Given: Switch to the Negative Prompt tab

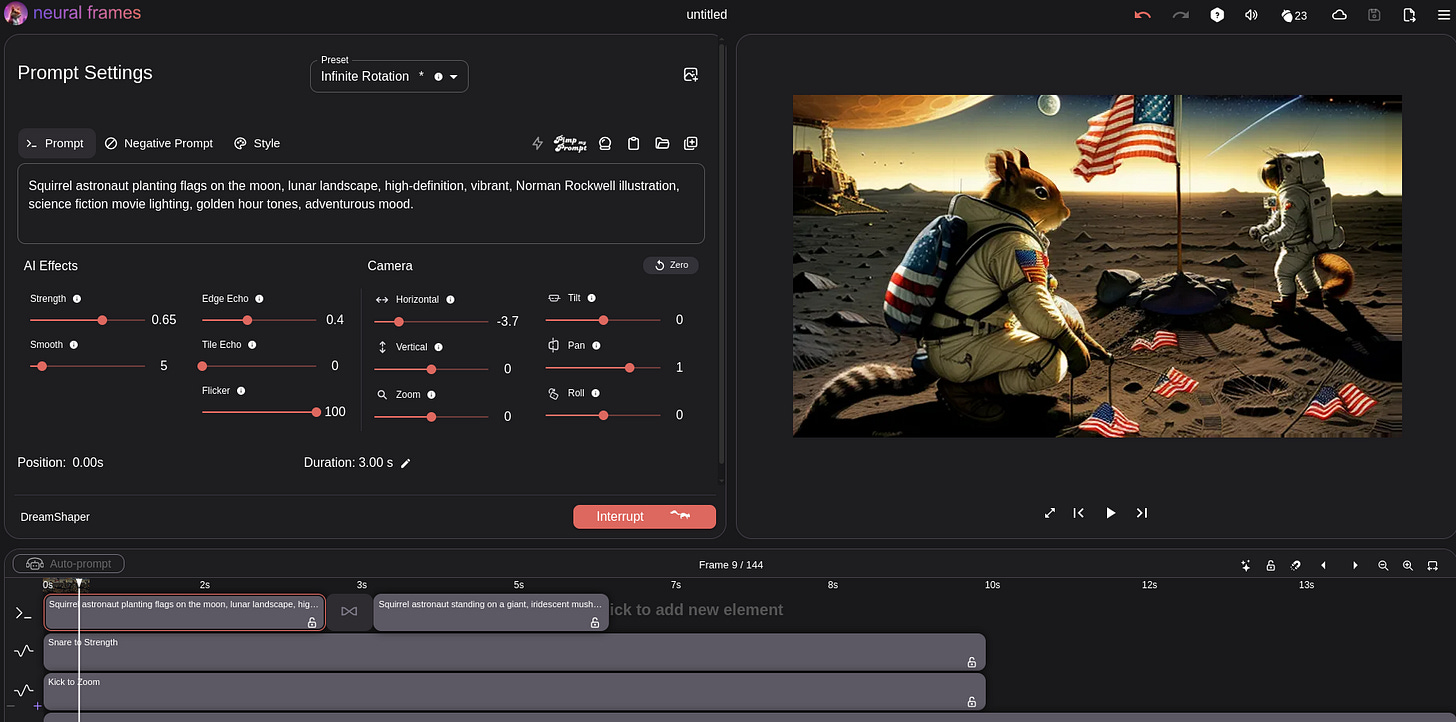Looking at the screenshot, I should tap(159, 143).
